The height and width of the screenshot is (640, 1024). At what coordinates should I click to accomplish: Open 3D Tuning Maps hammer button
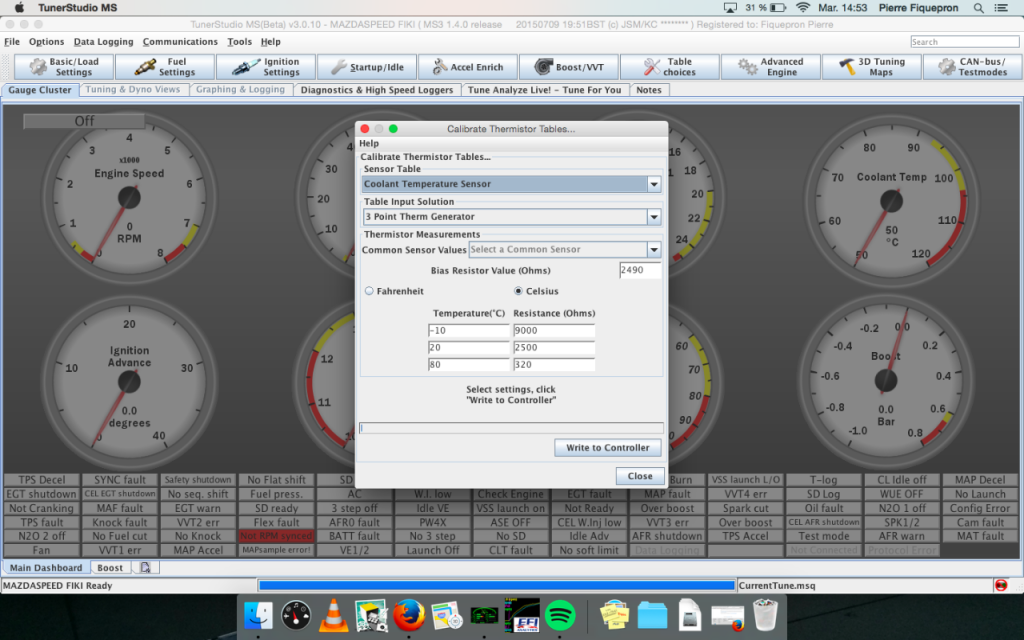(871, 67)
